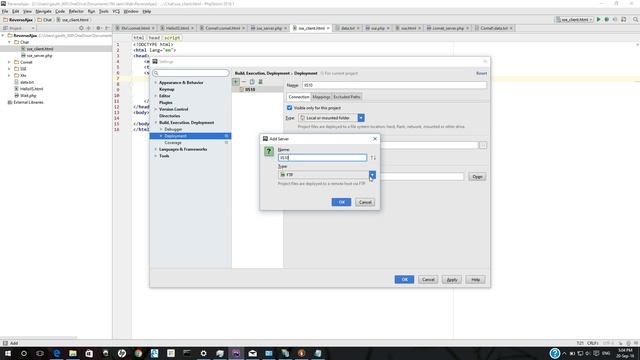
Task: Open the Type dropdown in Add Server
Action: pos(372,175)
